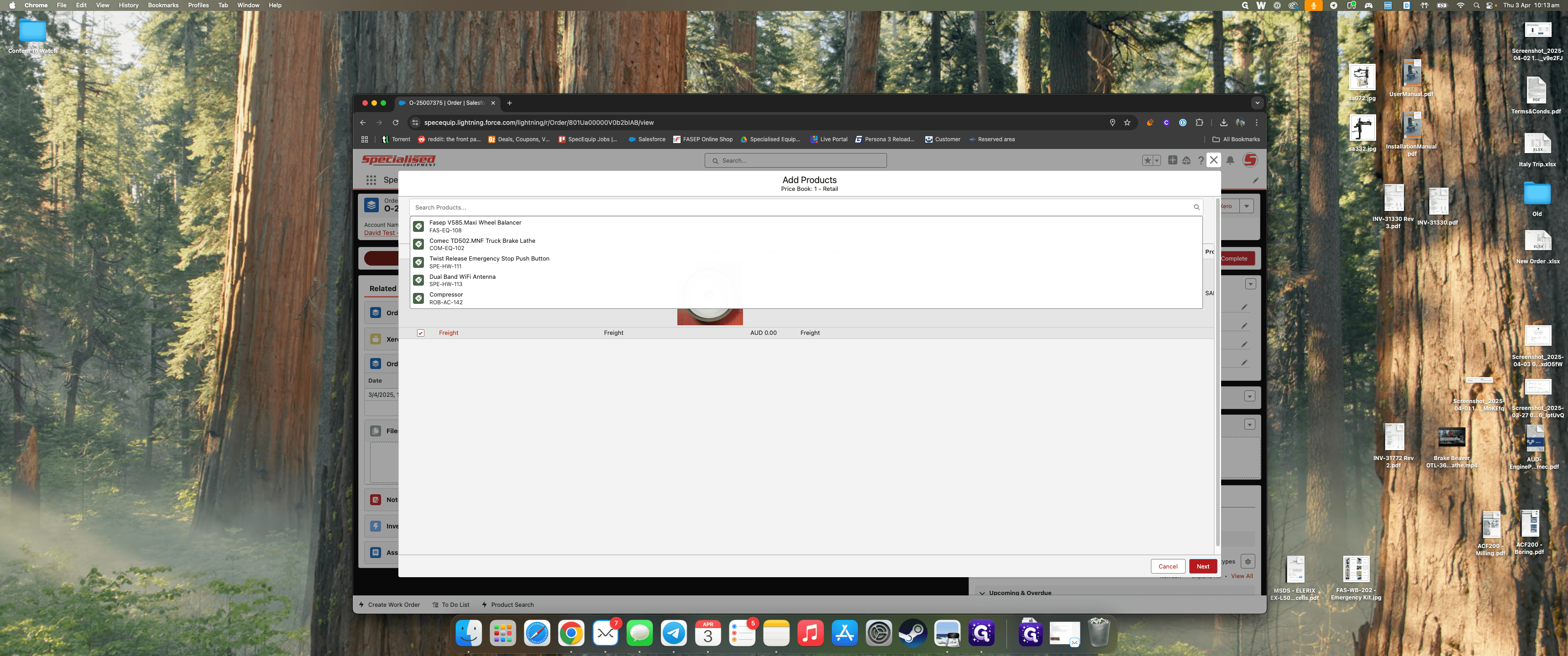Image resolution: width=1568 pixels, height=656 pixels.
Task: Open the History menu in menu bar
Action: coord(129,5)
